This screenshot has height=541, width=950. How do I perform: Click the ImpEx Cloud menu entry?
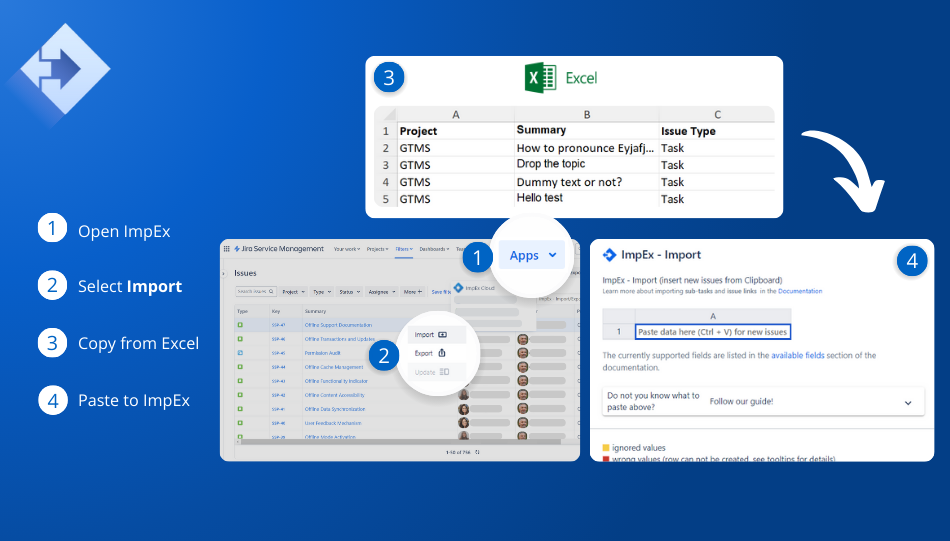[474, 288]
